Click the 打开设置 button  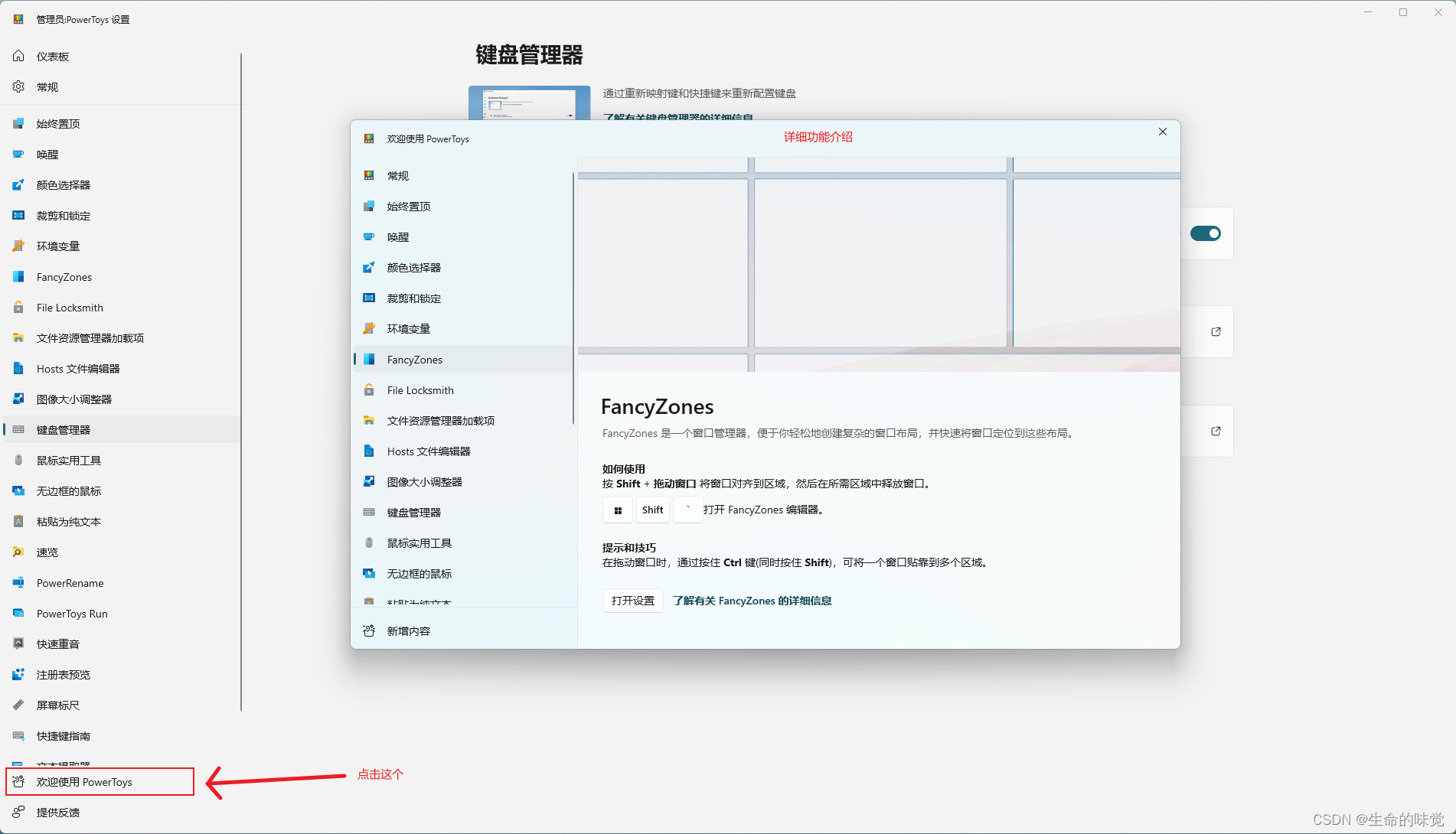pyautogui.click(x=633, y=601)
